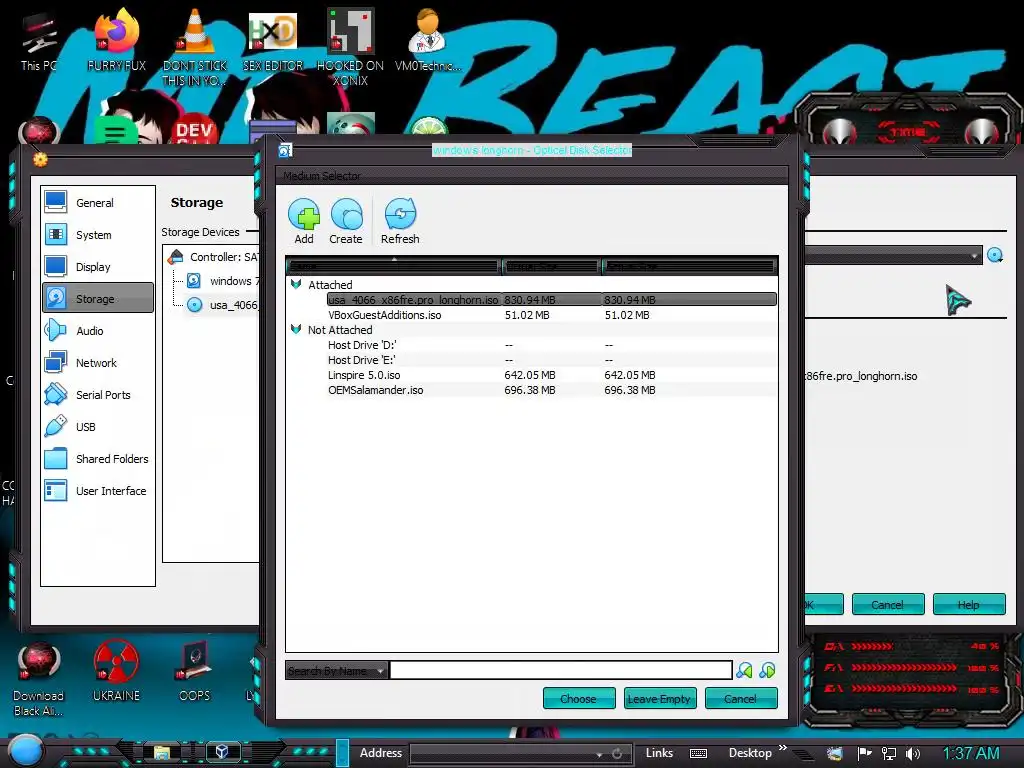Open the VLC cone desktop icon
1024x768 pixels.
(195, 48)
